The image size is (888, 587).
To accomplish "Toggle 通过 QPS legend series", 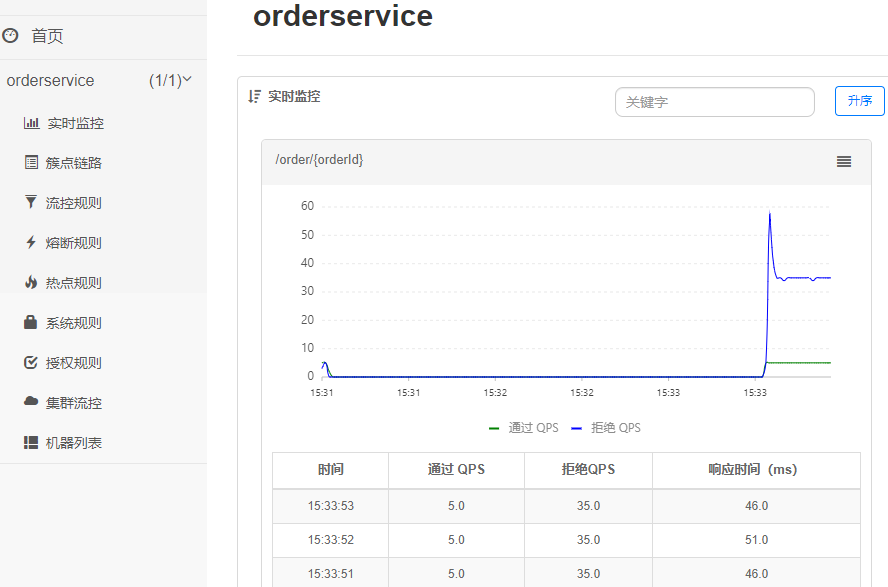I will pyautogui.click(x=523, y=428).
